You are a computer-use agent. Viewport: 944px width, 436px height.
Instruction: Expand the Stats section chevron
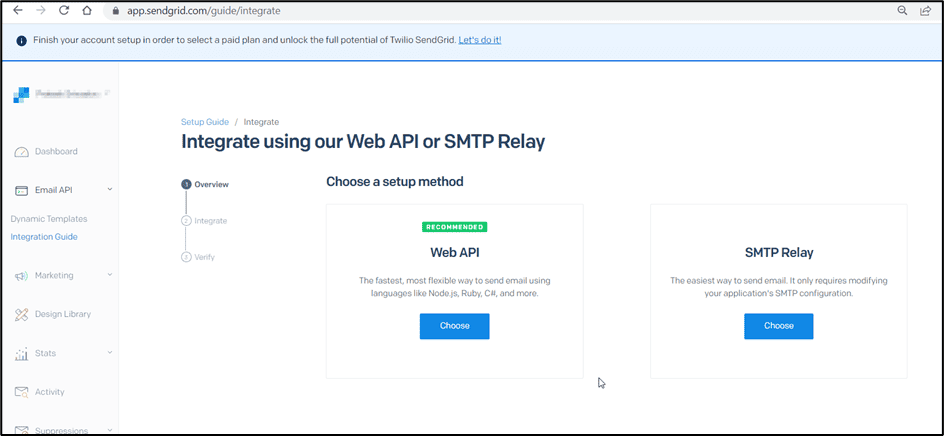[110, 353]
